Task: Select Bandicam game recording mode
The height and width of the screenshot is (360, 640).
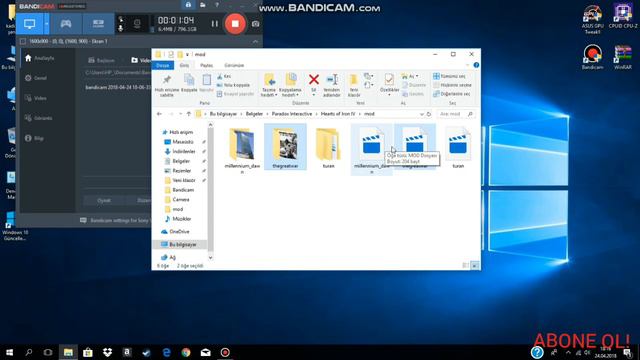Action: (x=66, y=24)
